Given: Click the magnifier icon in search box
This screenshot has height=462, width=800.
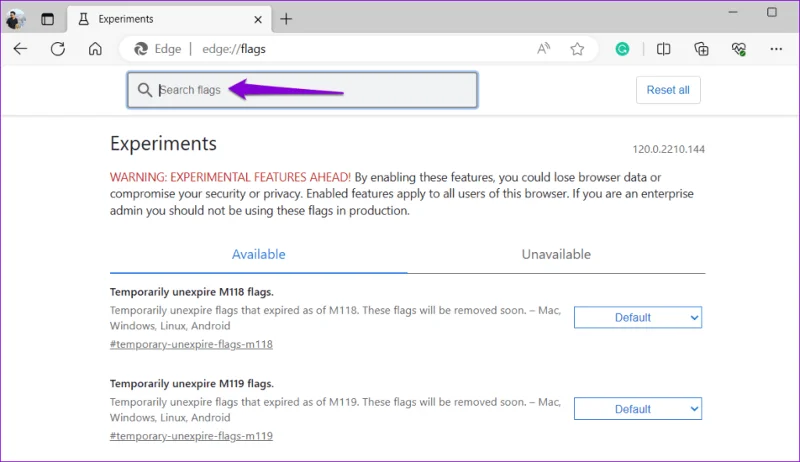Looking at the screenshot, I should (x=144, y=90).
